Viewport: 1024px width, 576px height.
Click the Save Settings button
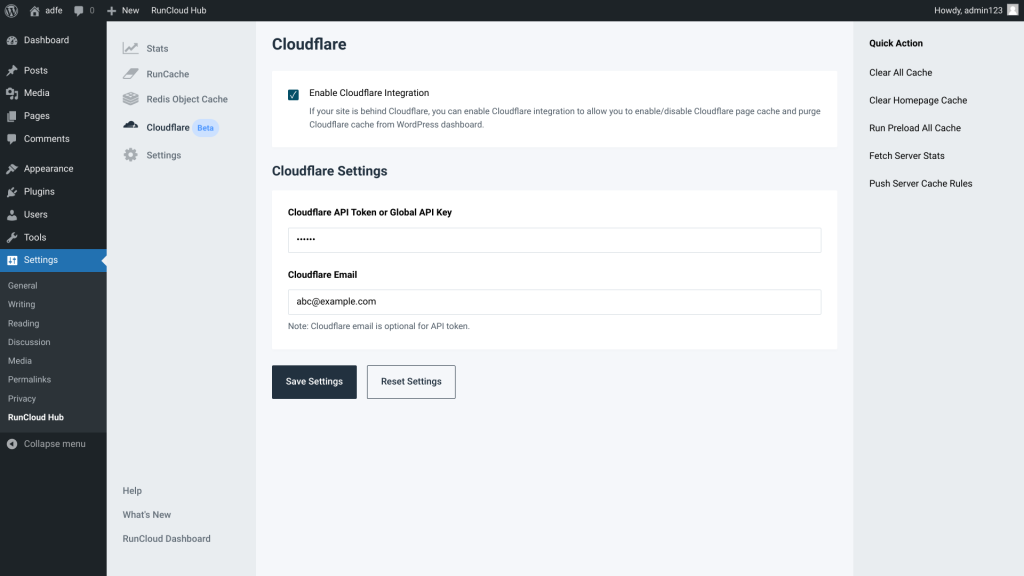click(x=314, y=381)
